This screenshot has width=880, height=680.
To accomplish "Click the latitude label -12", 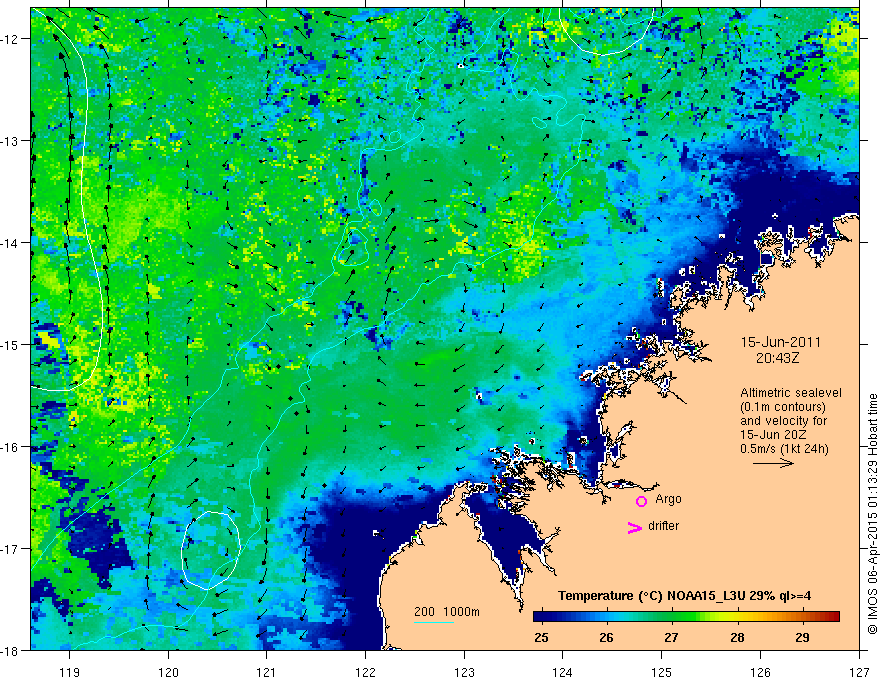I will coord(11,39).
